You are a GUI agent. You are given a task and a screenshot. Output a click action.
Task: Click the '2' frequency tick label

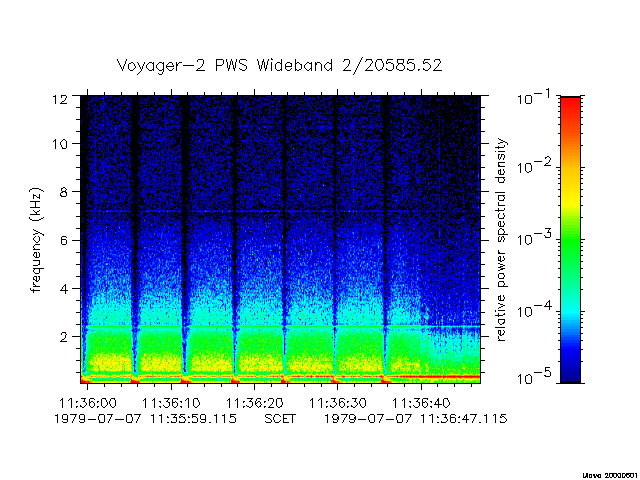tap(63, 337)
